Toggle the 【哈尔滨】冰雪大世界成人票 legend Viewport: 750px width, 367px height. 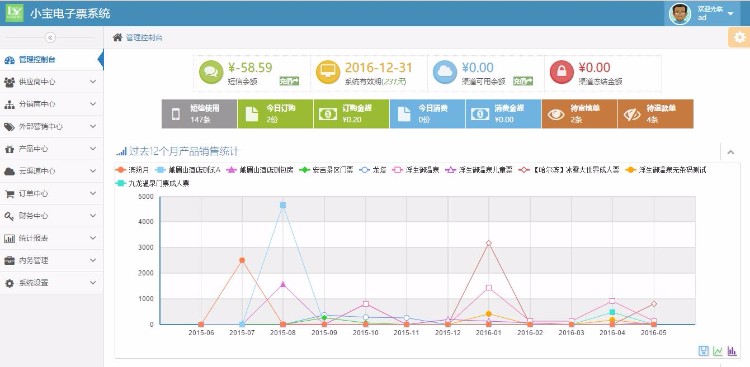coord(569,169)
